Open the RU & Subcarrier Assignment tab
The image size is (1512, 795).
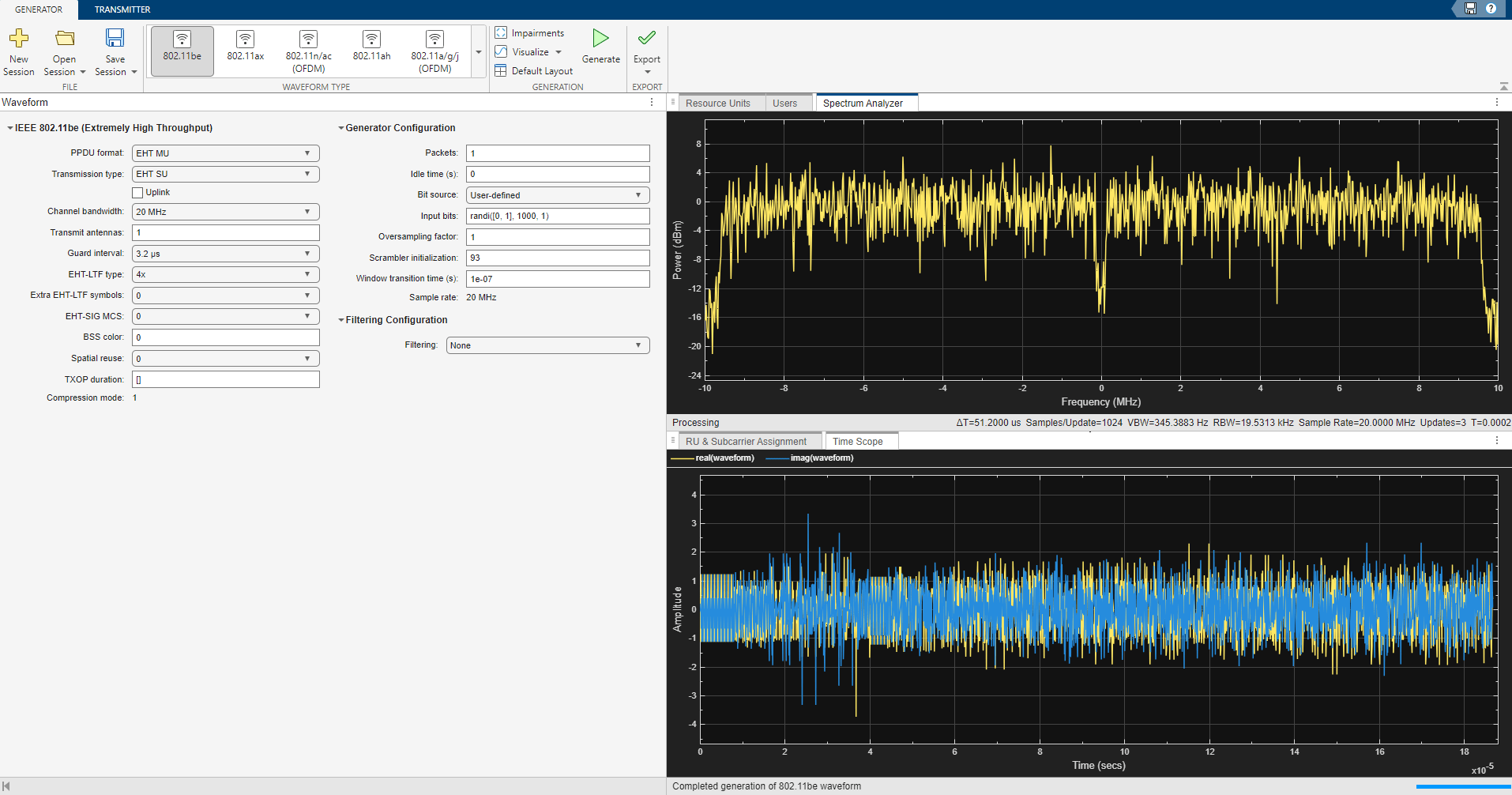[x=746, y=442]
